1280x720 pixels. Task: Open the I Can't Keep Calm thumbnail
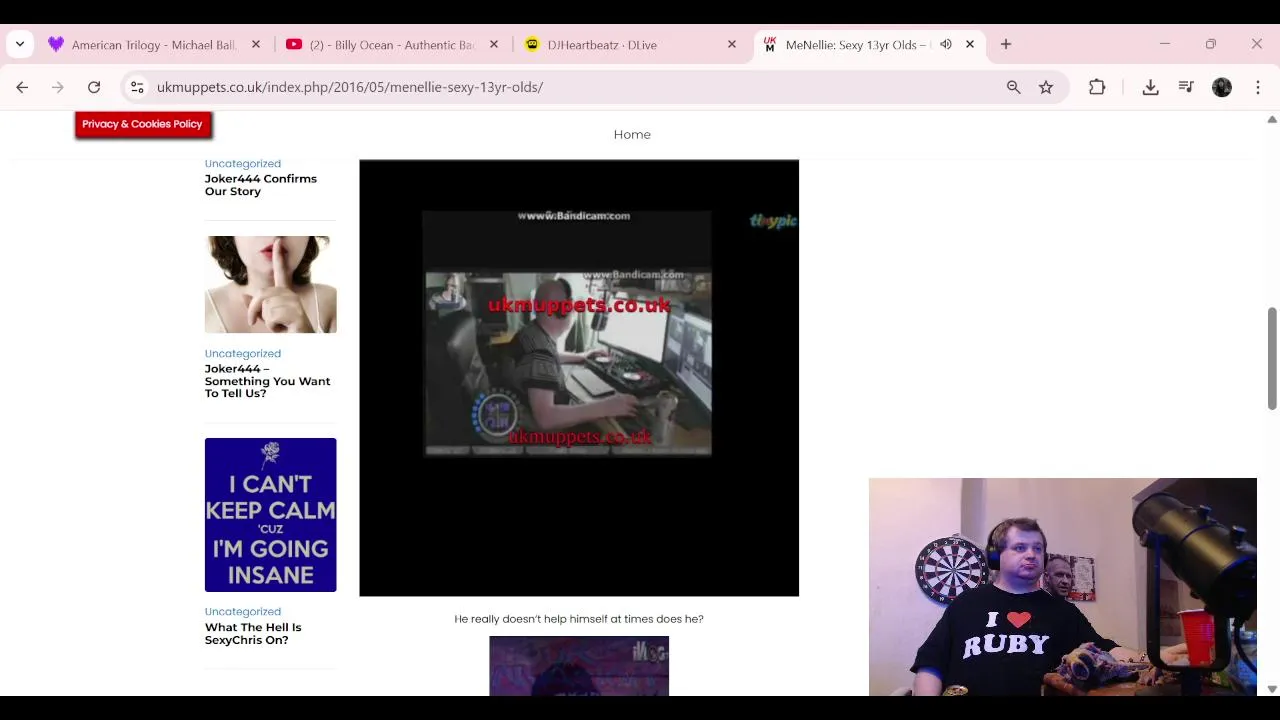click(270, 514)
